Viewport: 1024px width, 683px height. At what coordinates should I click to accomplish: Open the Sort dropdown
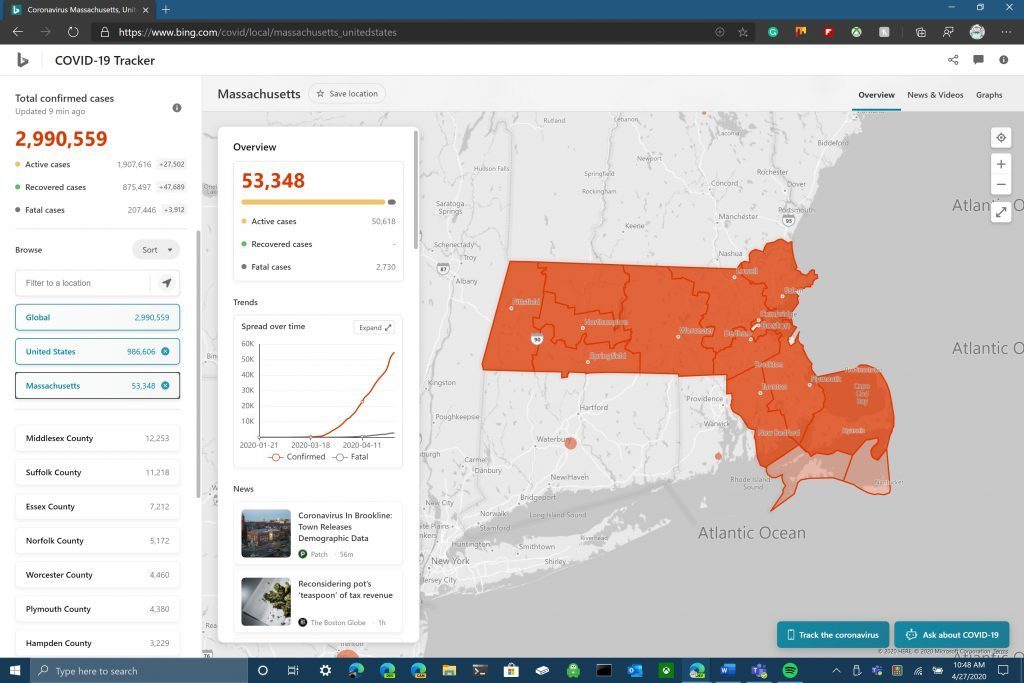(x=157, y=250)
